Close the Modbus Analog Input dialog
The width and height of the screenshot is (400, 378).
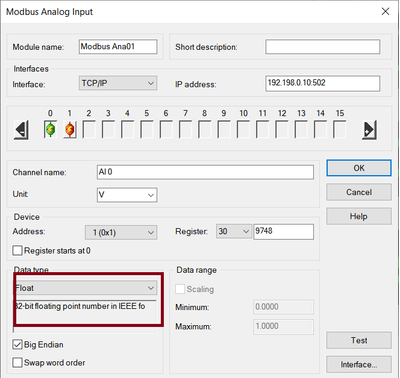(385, 11)
